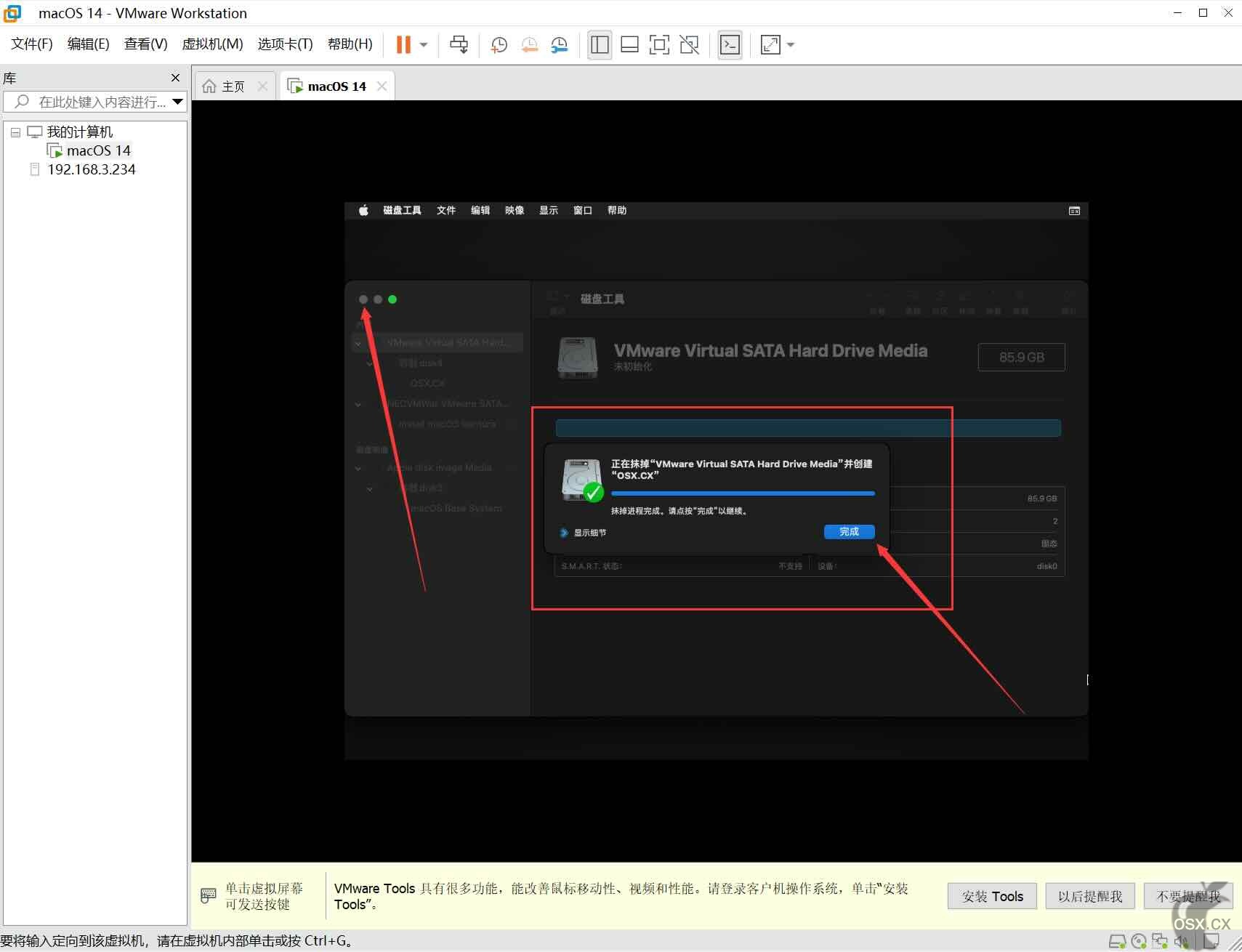Open the guest 窗口 menu
This screenshot has width=1242, height=952.
pyautogui.click(x=583, y=210)
